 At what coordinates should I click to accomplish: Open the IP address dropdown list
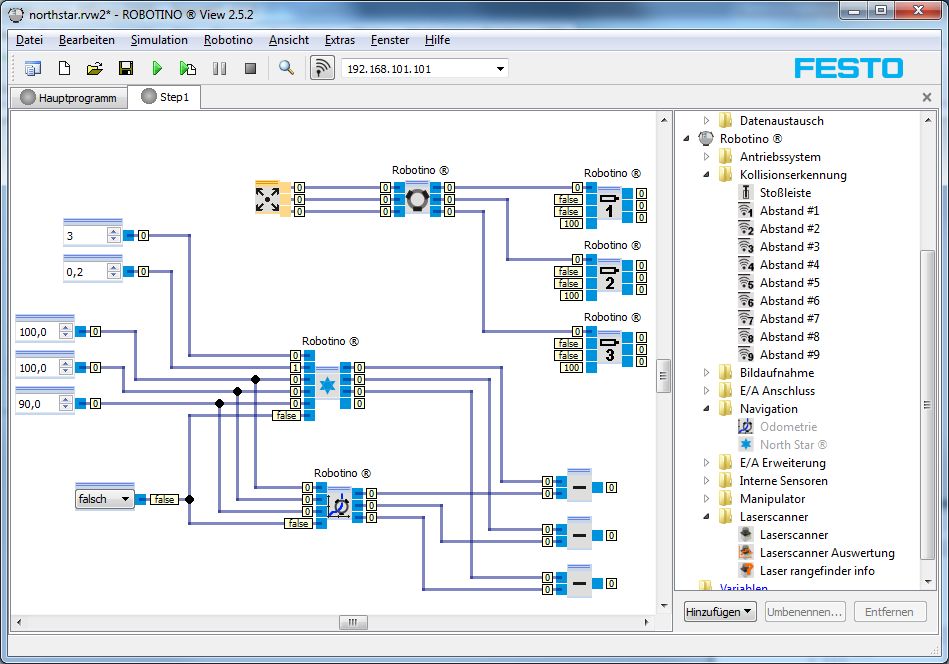tap(500, 69)
